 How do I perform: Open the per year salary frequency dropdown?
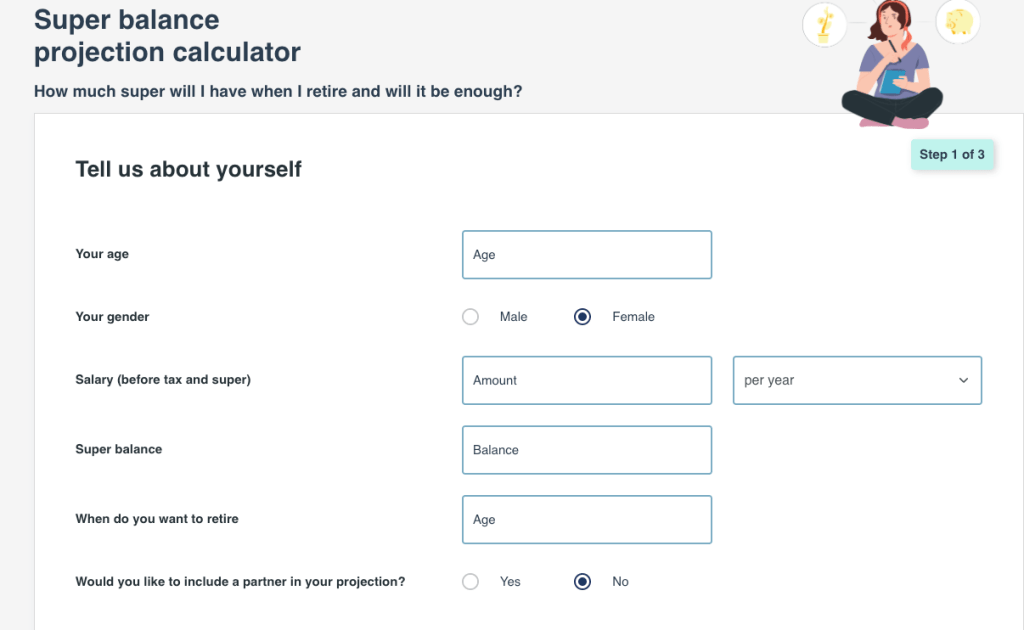[x=857, y=380]
